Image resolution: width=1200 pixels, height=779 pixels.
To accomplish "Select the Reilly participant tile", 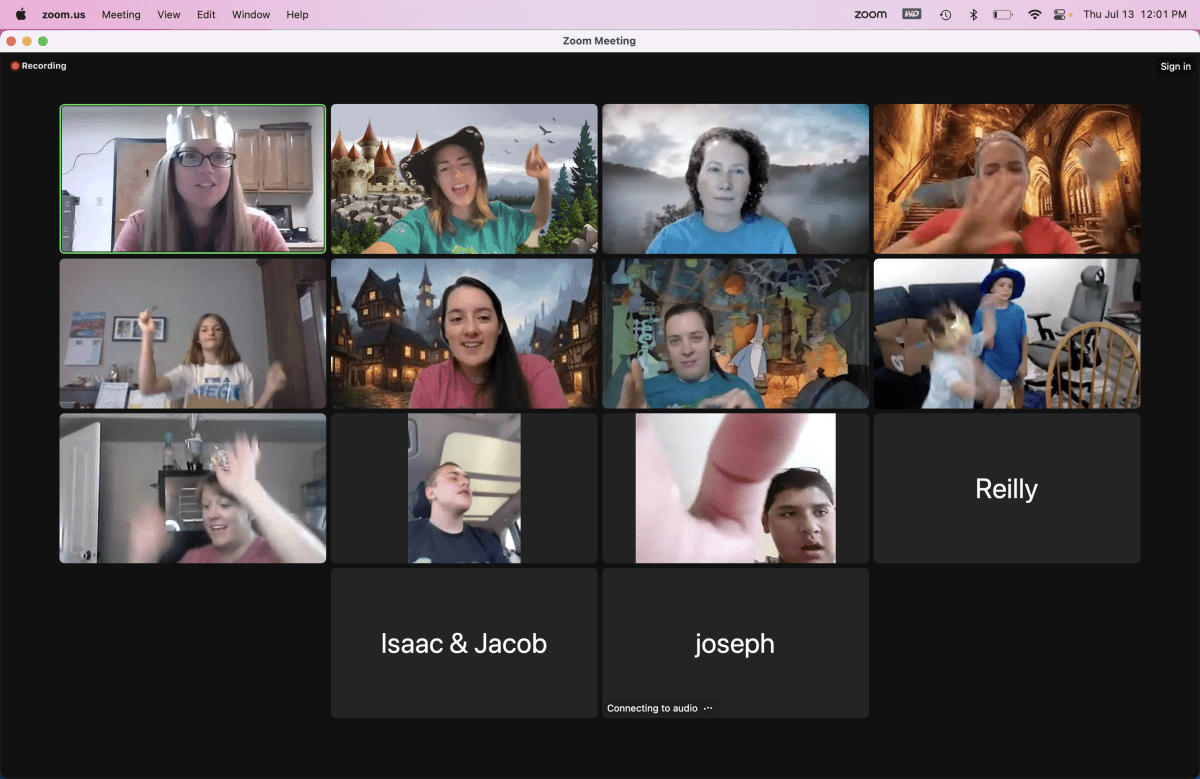I will 1006,489.
